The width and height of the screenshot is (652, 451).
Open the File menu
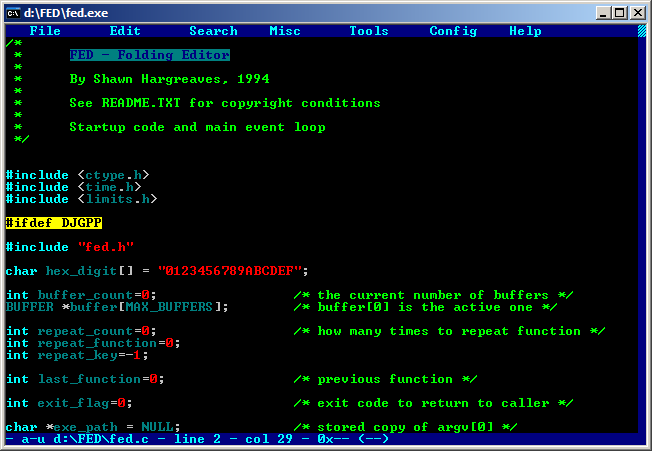(45, 31)
